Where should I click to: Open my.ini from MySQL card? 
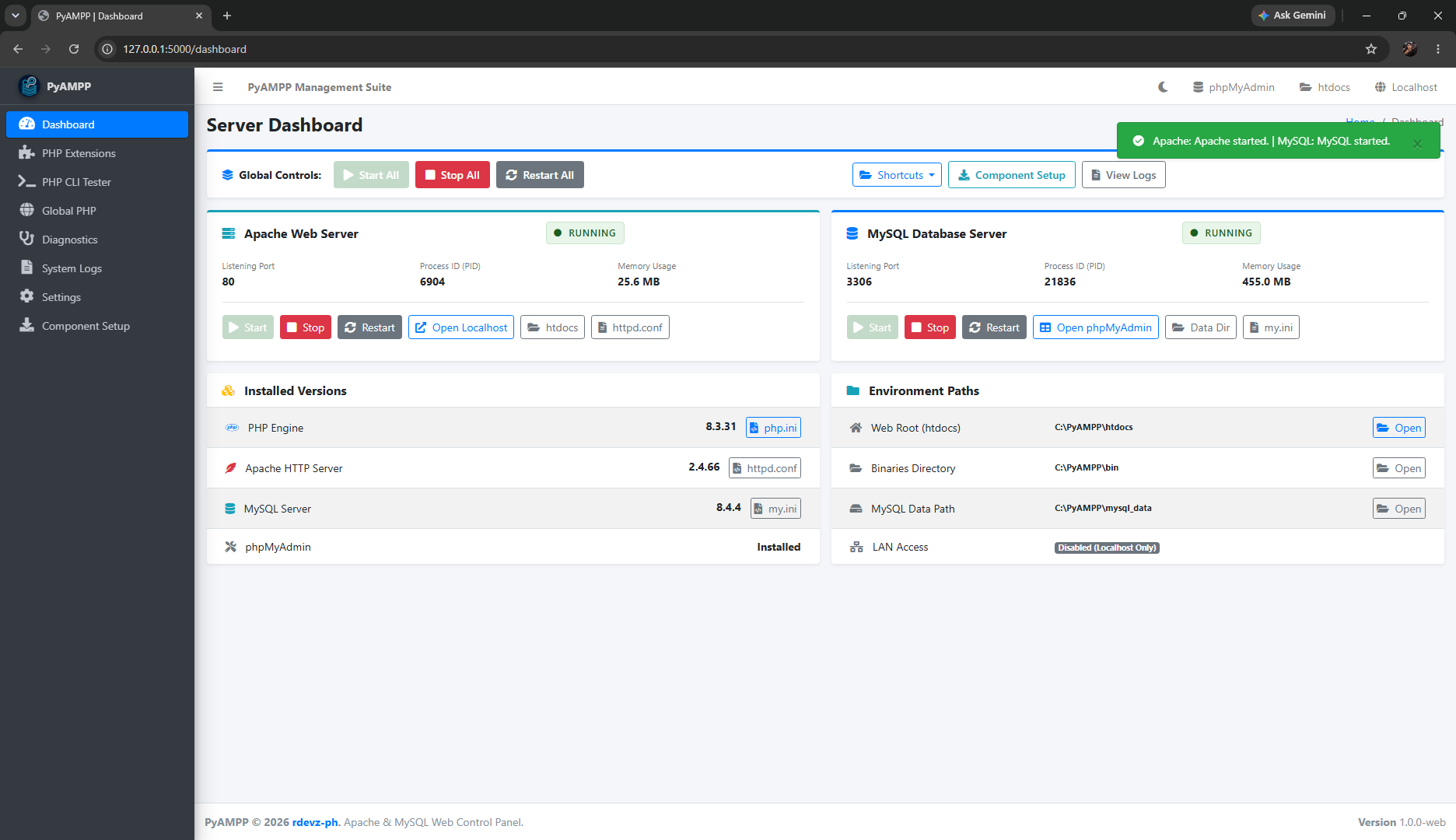[x=1271, y=327]
